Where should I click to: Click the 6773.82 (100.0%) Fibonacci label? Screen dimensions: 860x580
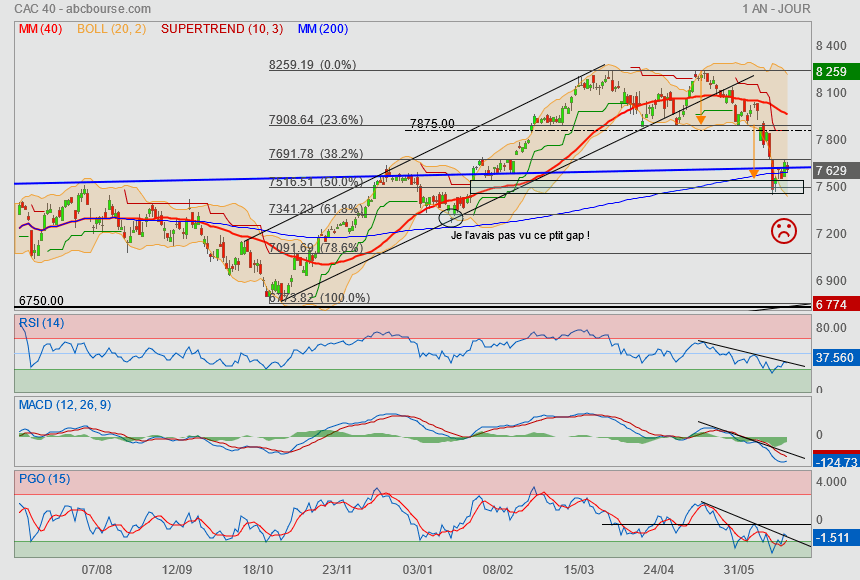click(319, 298)
